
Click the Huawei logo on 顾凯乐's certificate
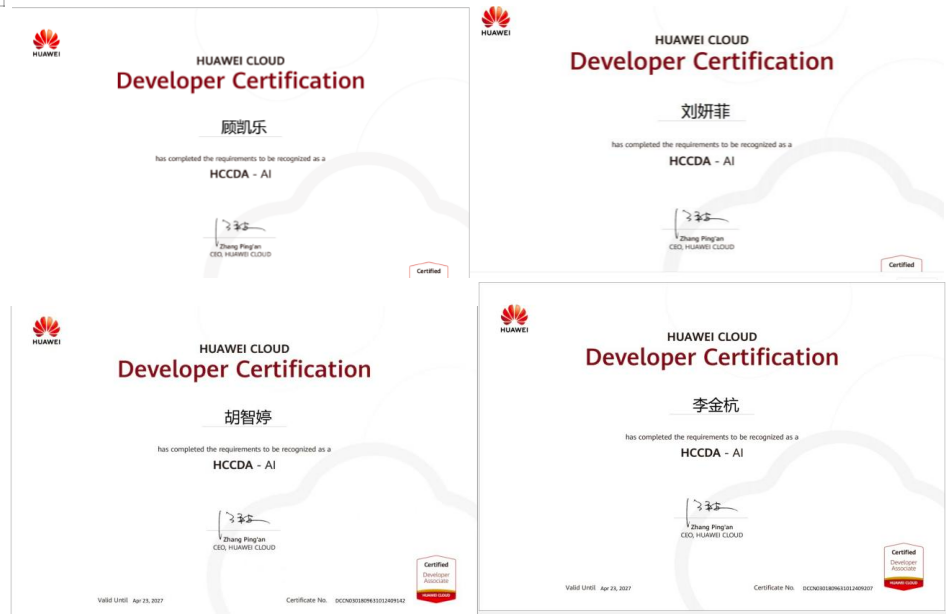(x=47, y=43)
